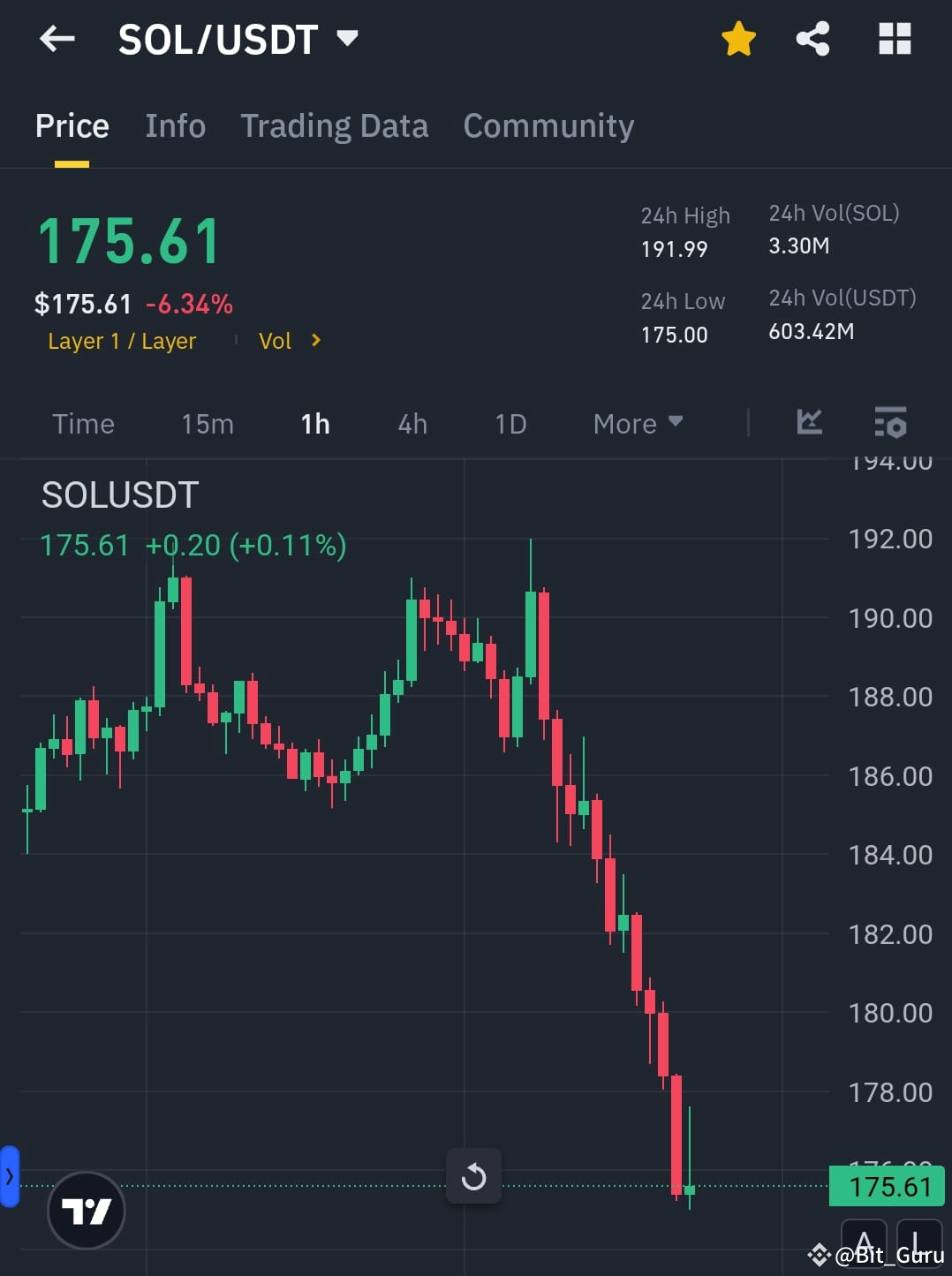Image resolution: width=952 pixels, height=1276 pixels.
Task: Expand the More timeframe dropdown
Action: coord(637,423)
